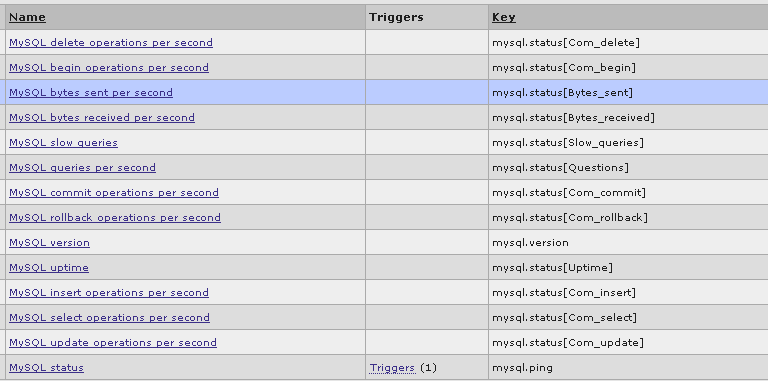Open MySQL bytes received per second item
Viewport: 768px width, 381px height.
point(102,118)
